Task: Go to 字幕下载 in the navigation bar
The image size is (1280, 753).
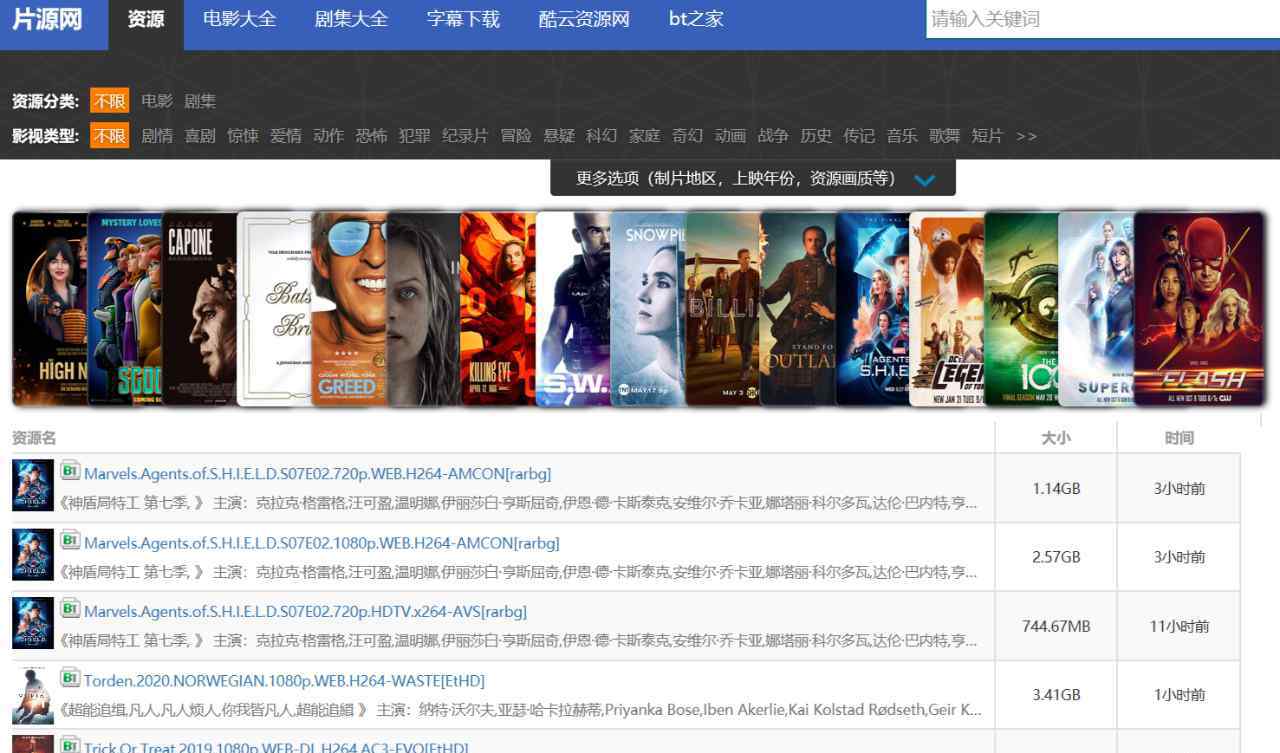Action: (x=463, y=19)
